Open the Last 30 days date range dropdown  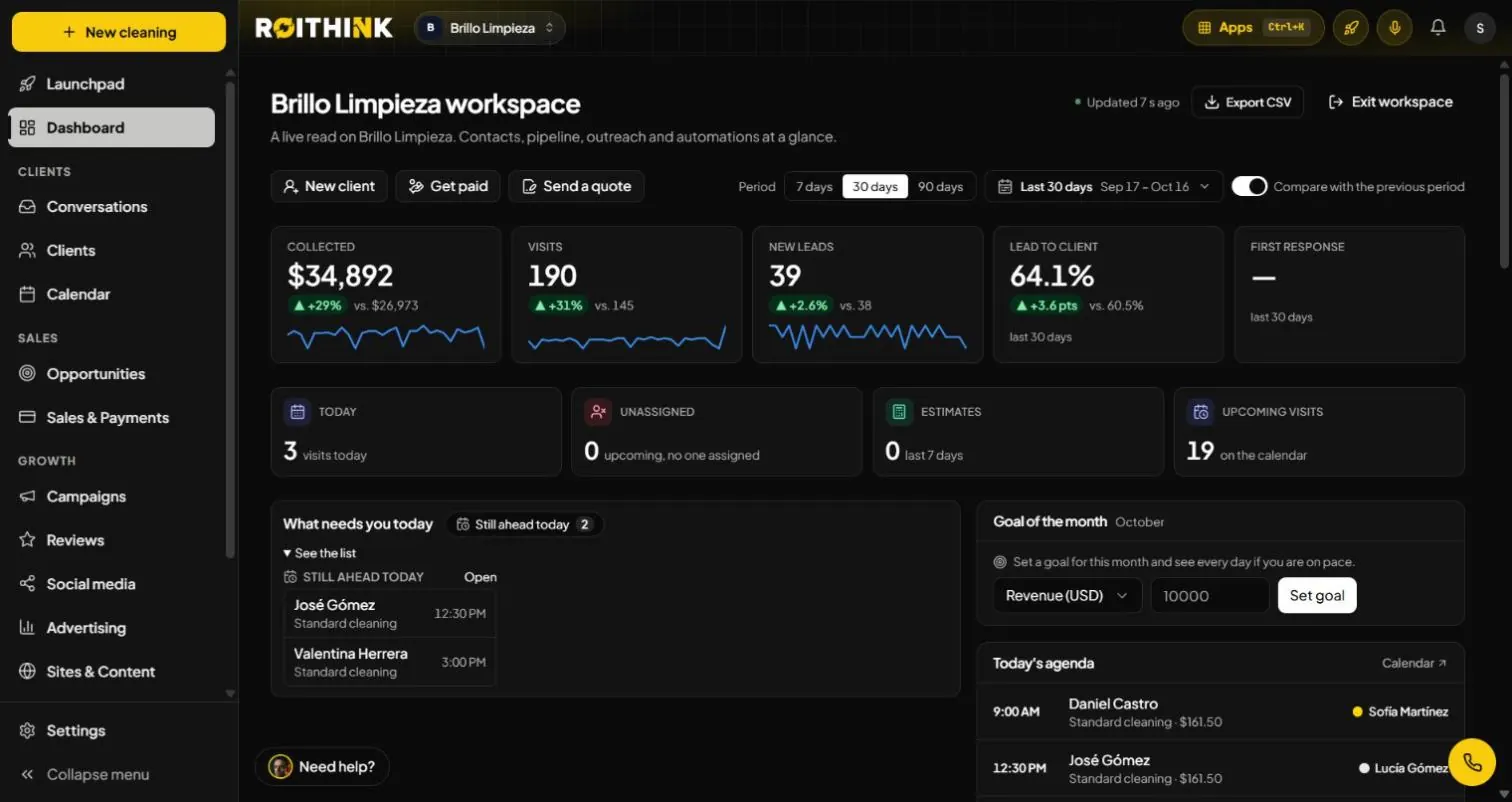pyautogui.click(x=1104, y=187)
